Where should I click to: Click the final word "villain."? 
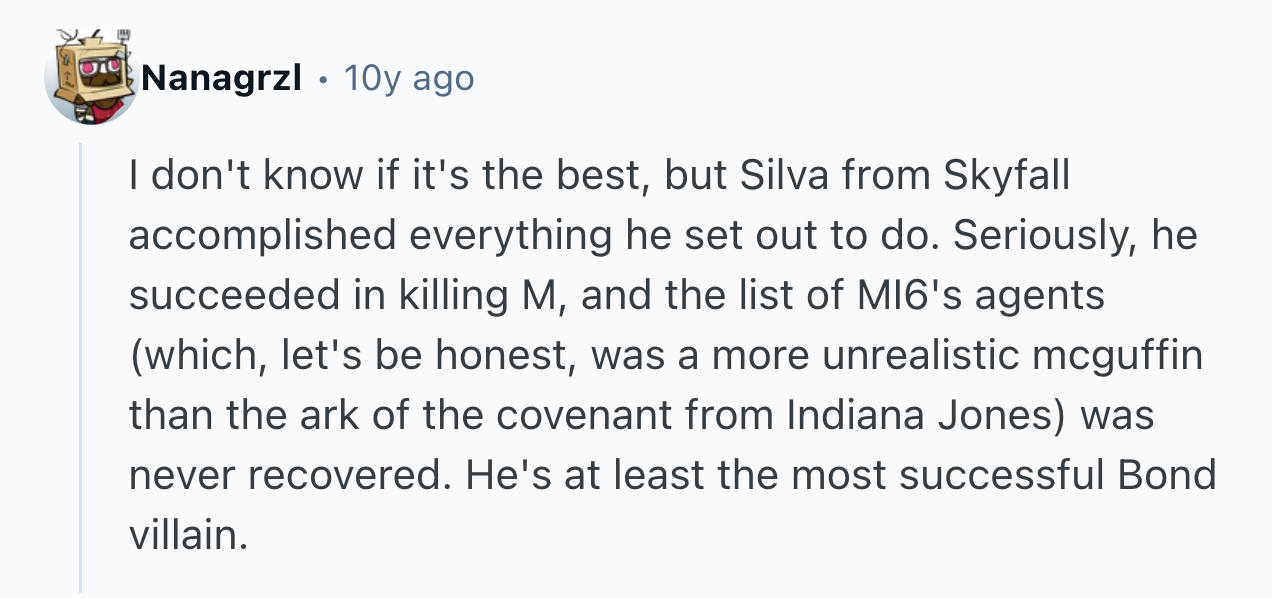pos(187,536)
